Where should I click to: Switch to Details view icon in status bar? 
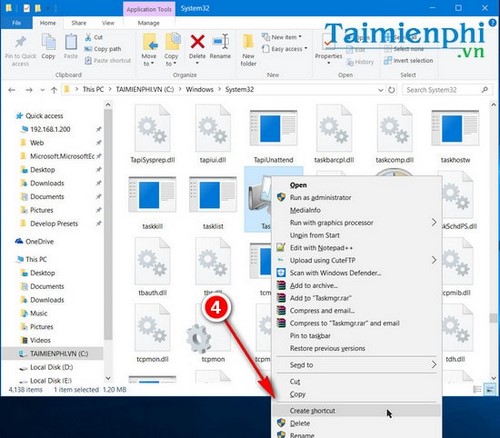point(477,389)
